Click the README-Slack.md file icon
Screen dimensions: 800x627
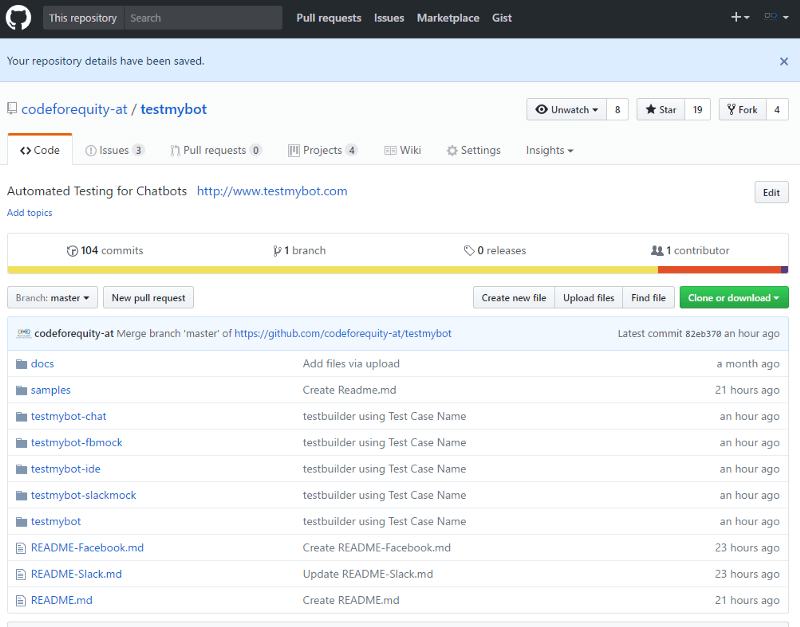point(21,574)
